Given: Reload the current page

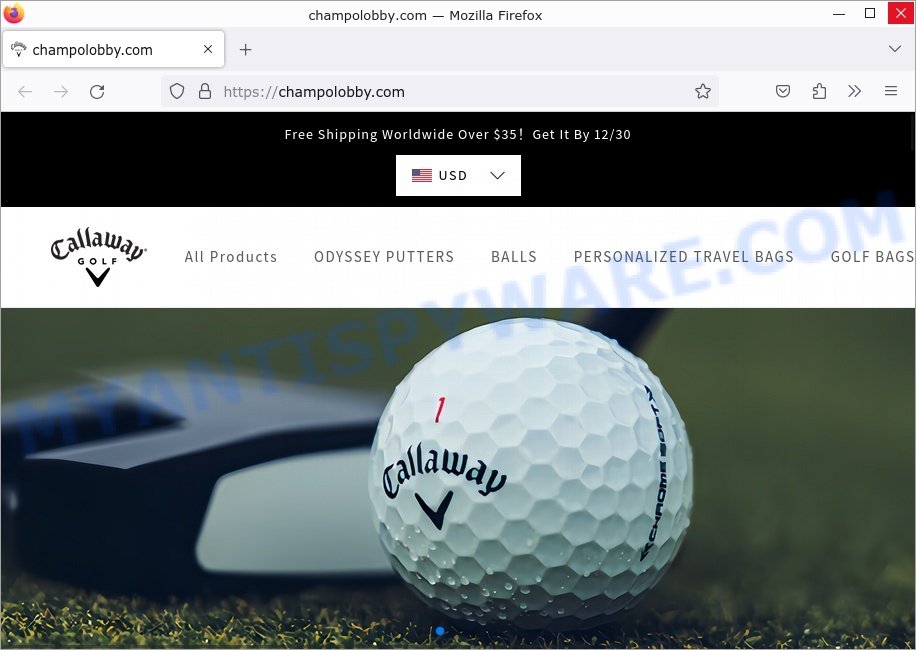Looking at the screenshot, I should [x=97, y=92].
